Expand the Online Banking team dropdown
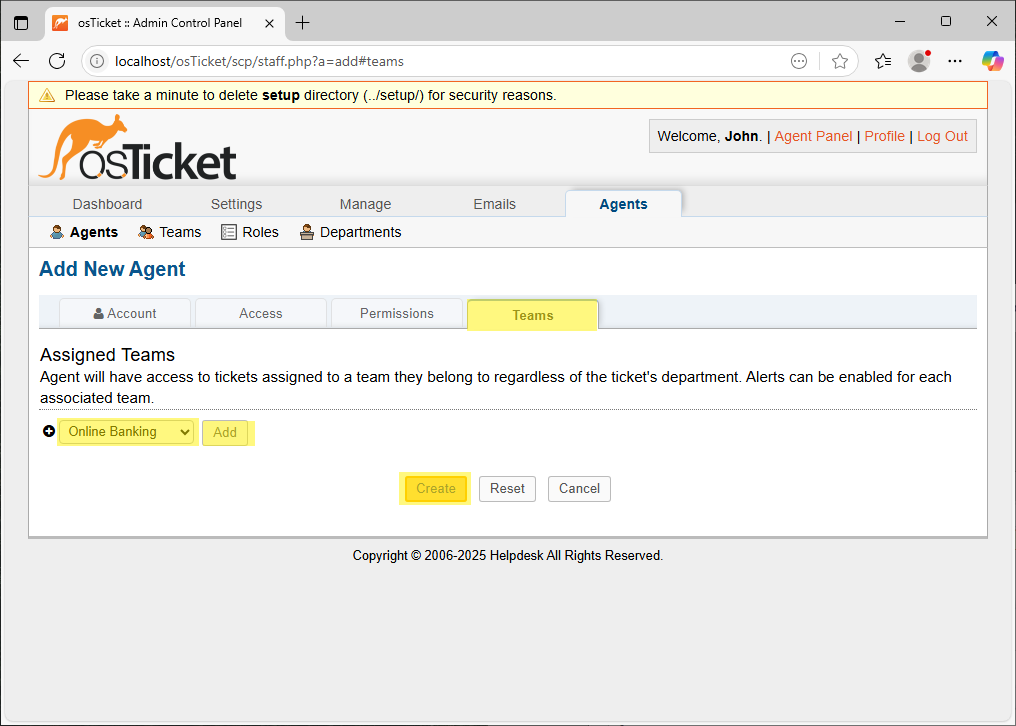 (x=126, y=432)
